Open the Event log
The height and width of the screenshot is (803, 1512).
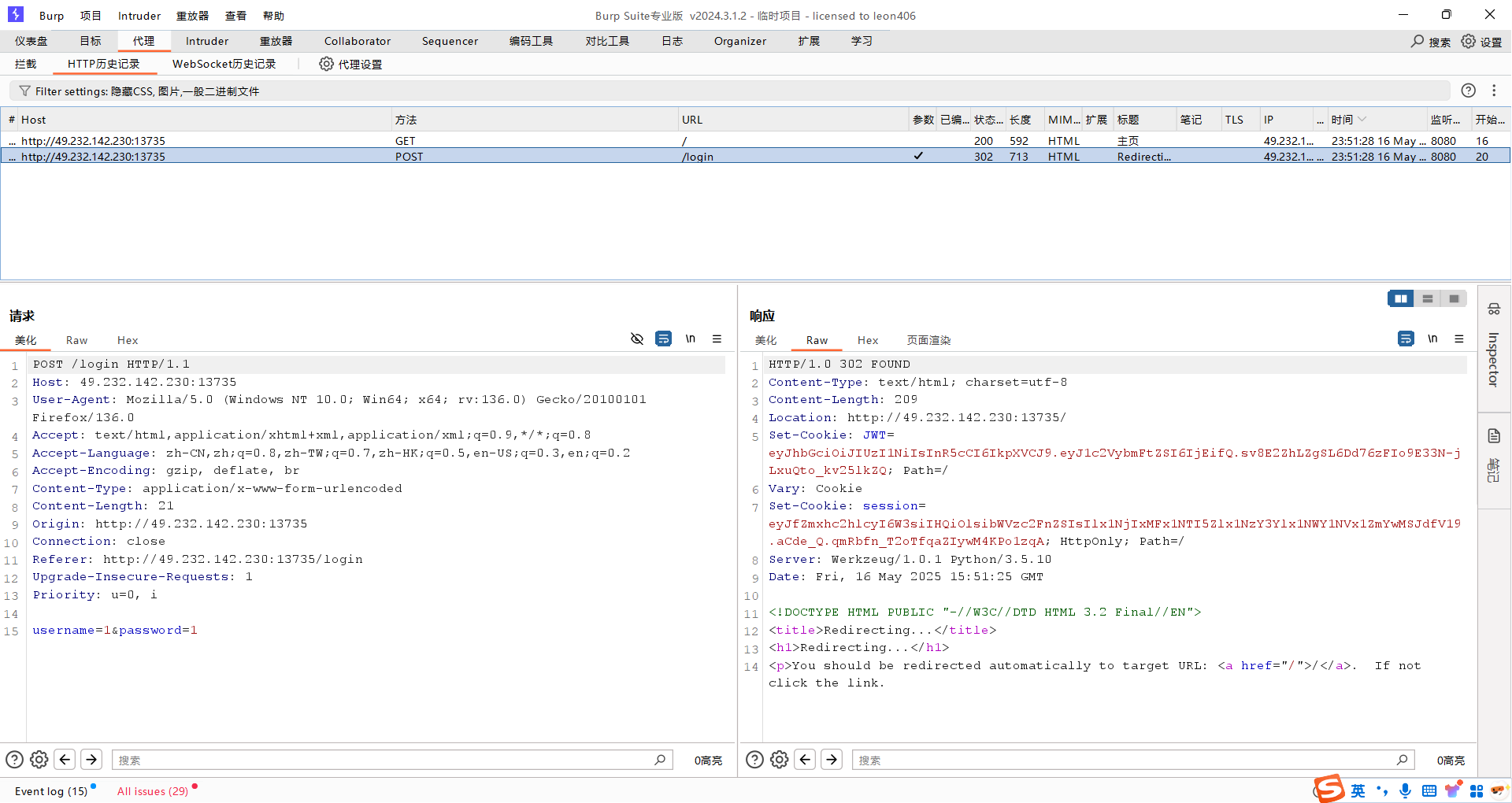pyautogui.click(x=51, y=791)
